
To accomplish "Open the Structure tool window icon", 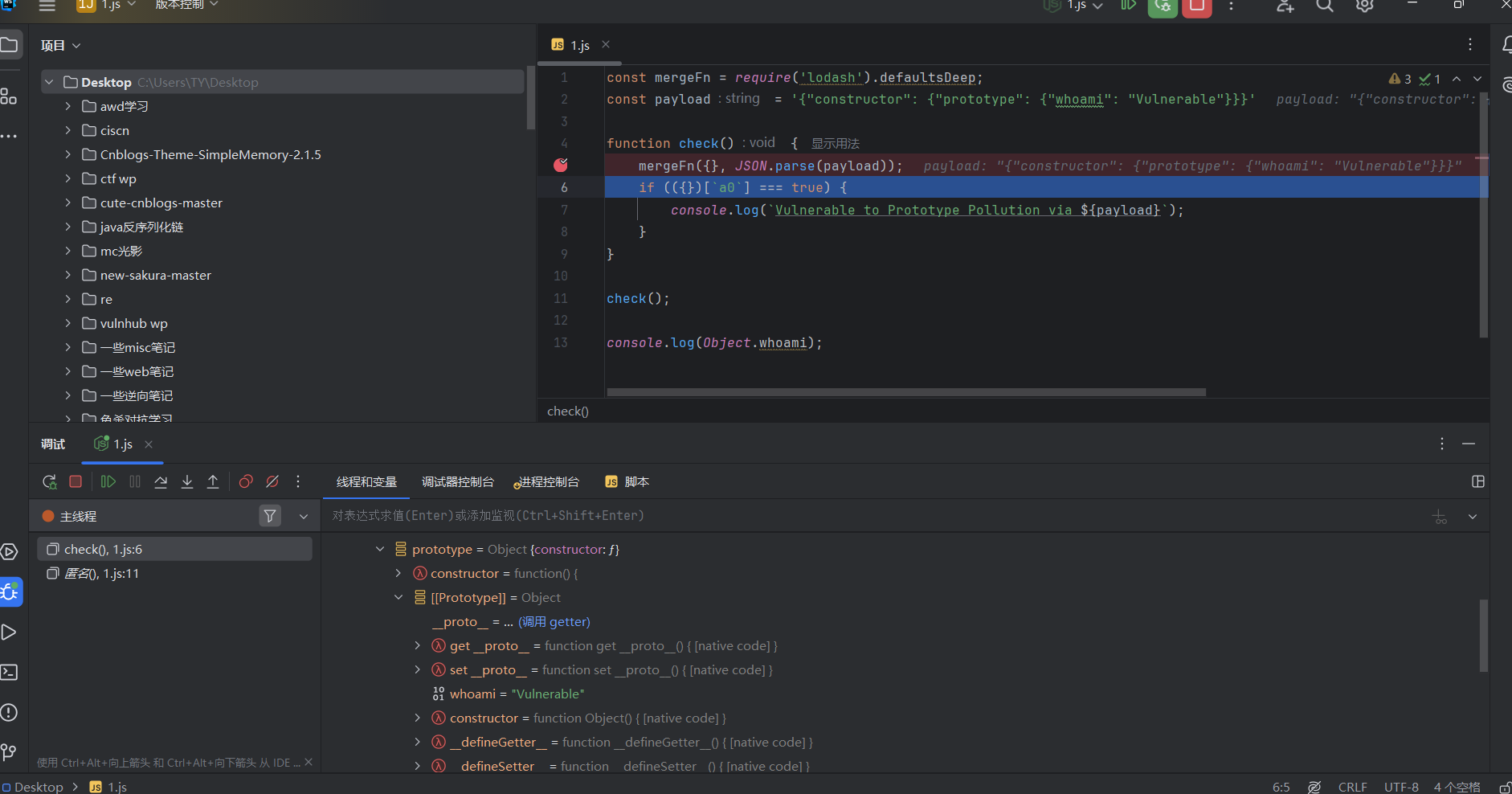I will coord(9,96).
